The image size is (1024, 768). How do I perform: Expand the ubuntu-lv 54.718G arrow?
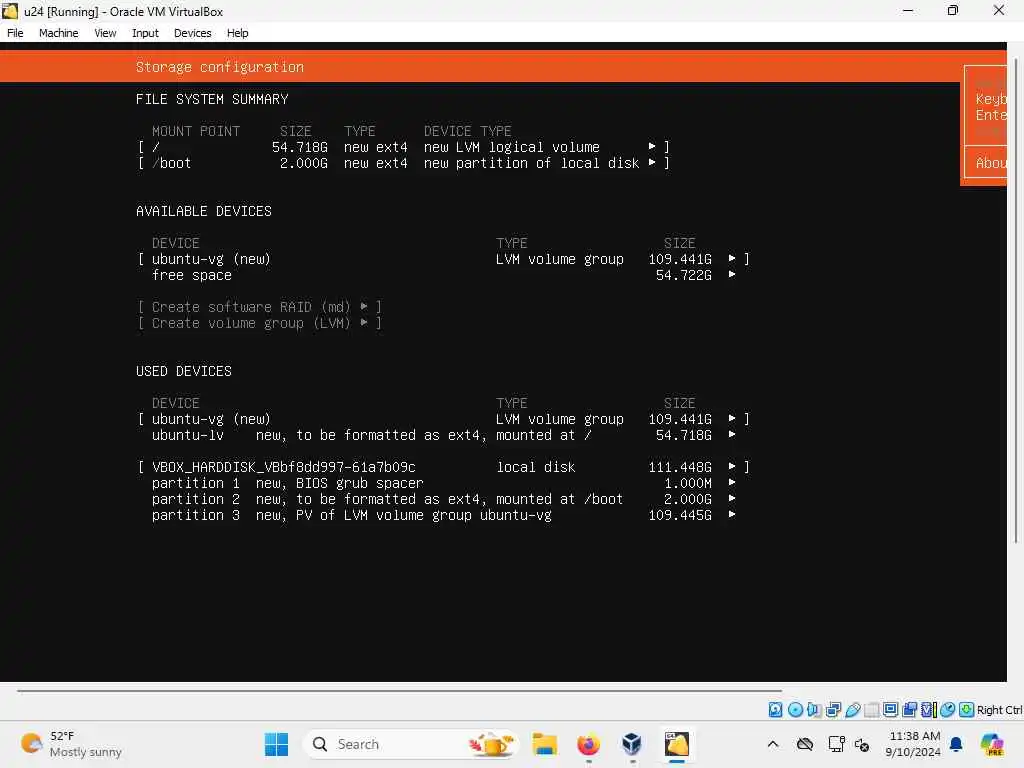click(x=732, y=434)
